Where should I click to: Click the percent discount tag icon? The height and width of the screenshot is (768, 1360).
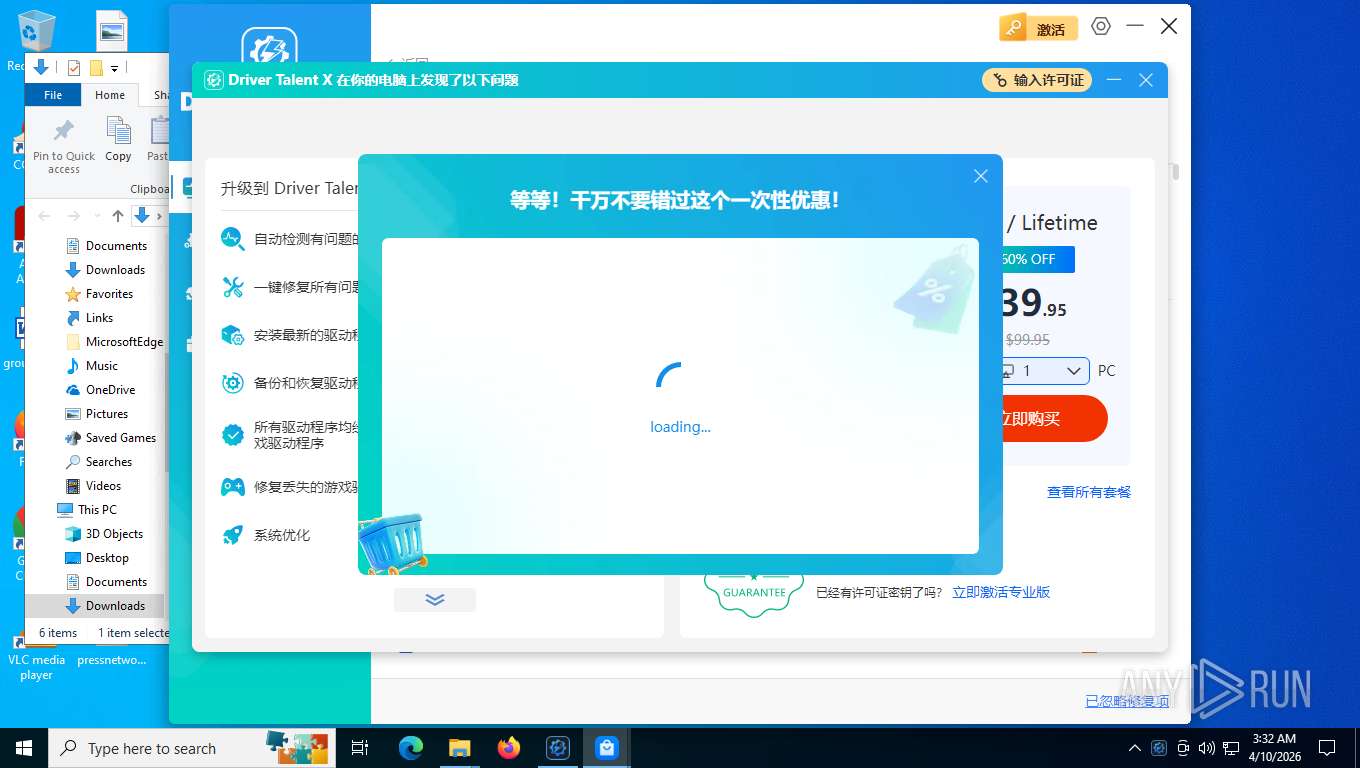[936, 291]
